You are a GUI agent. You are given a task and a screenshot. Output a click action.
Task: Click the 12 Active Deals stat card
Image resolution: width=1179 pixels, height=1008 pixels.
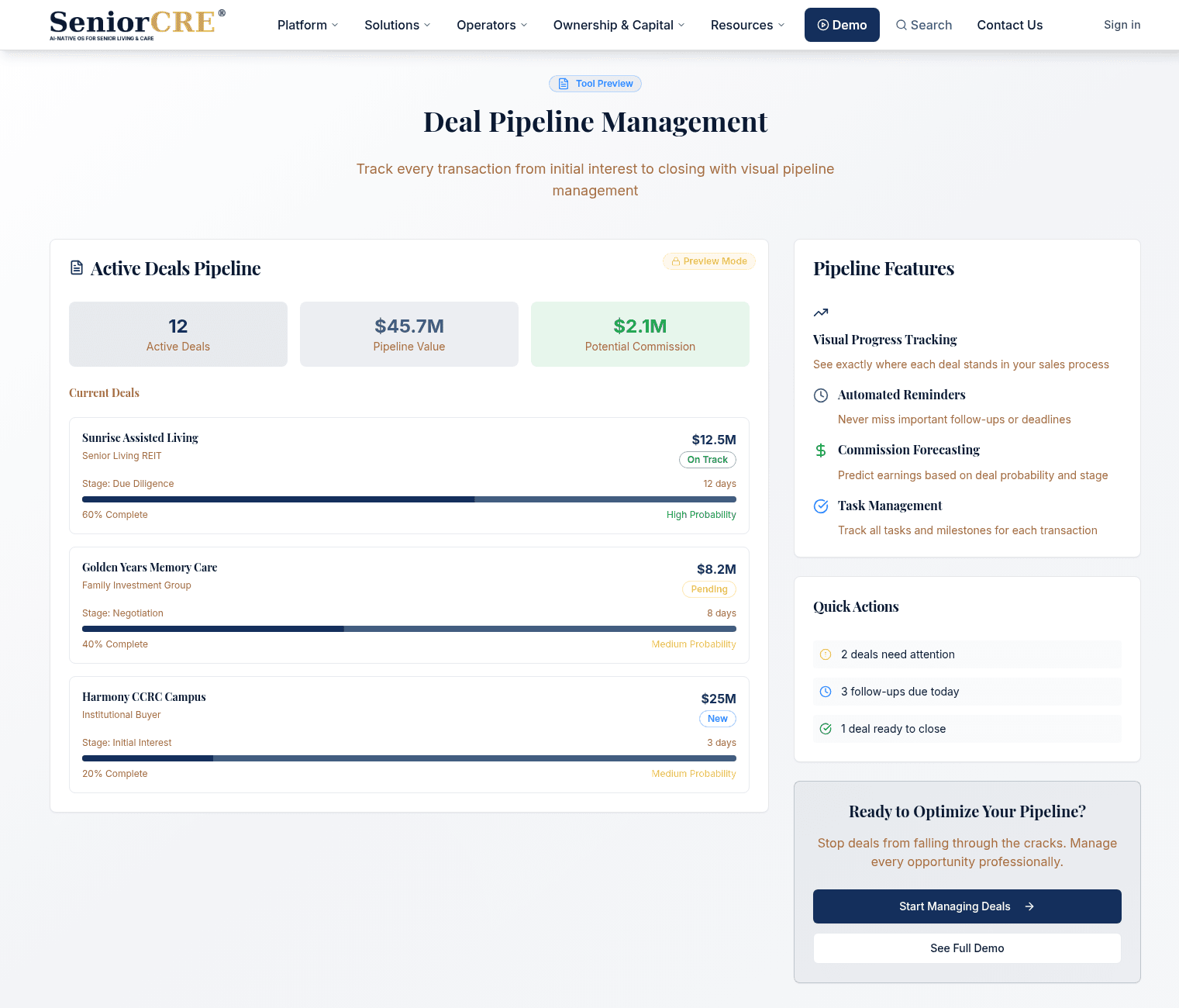point(178,334)
